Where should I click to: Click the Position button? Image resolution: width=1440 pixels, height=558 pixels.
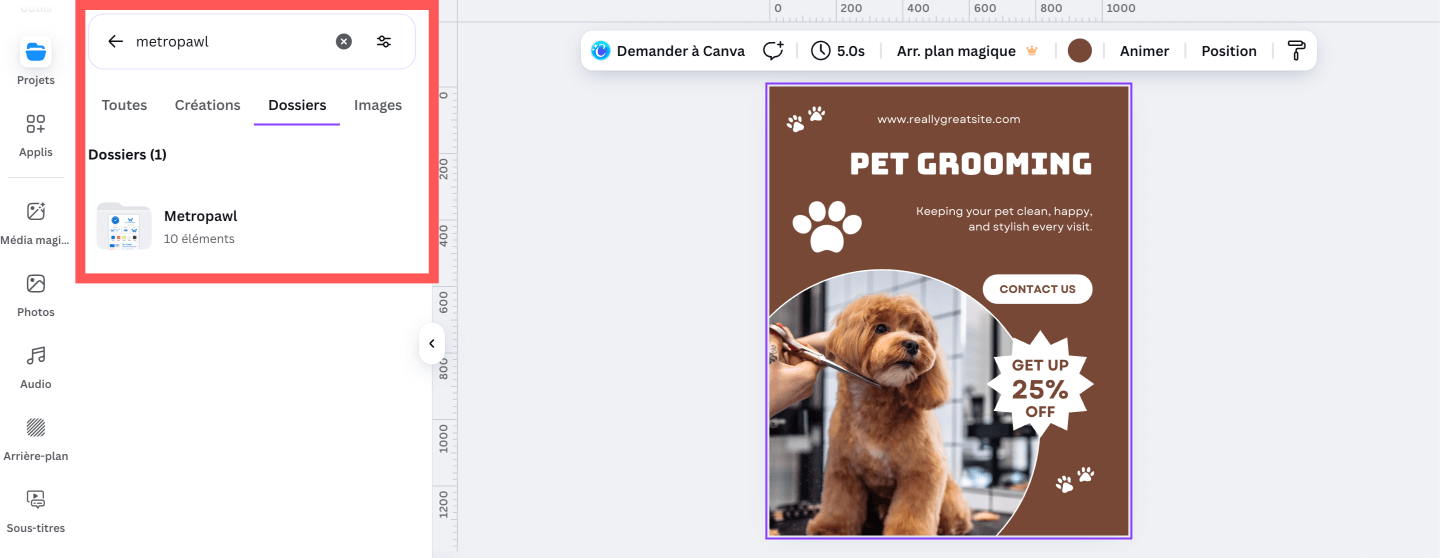click(x=1229, y=51)
